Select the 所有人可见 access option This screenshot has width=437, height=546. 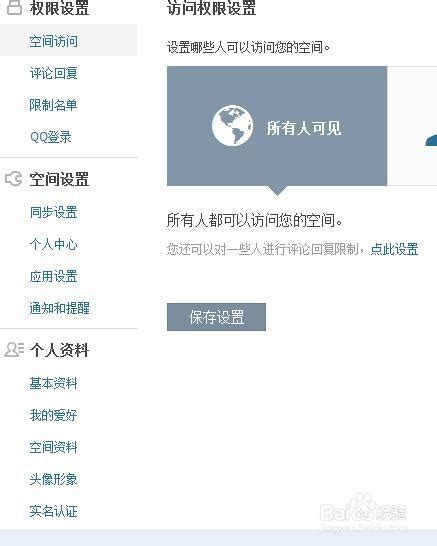pyautogui.click(x=277, y=126)
